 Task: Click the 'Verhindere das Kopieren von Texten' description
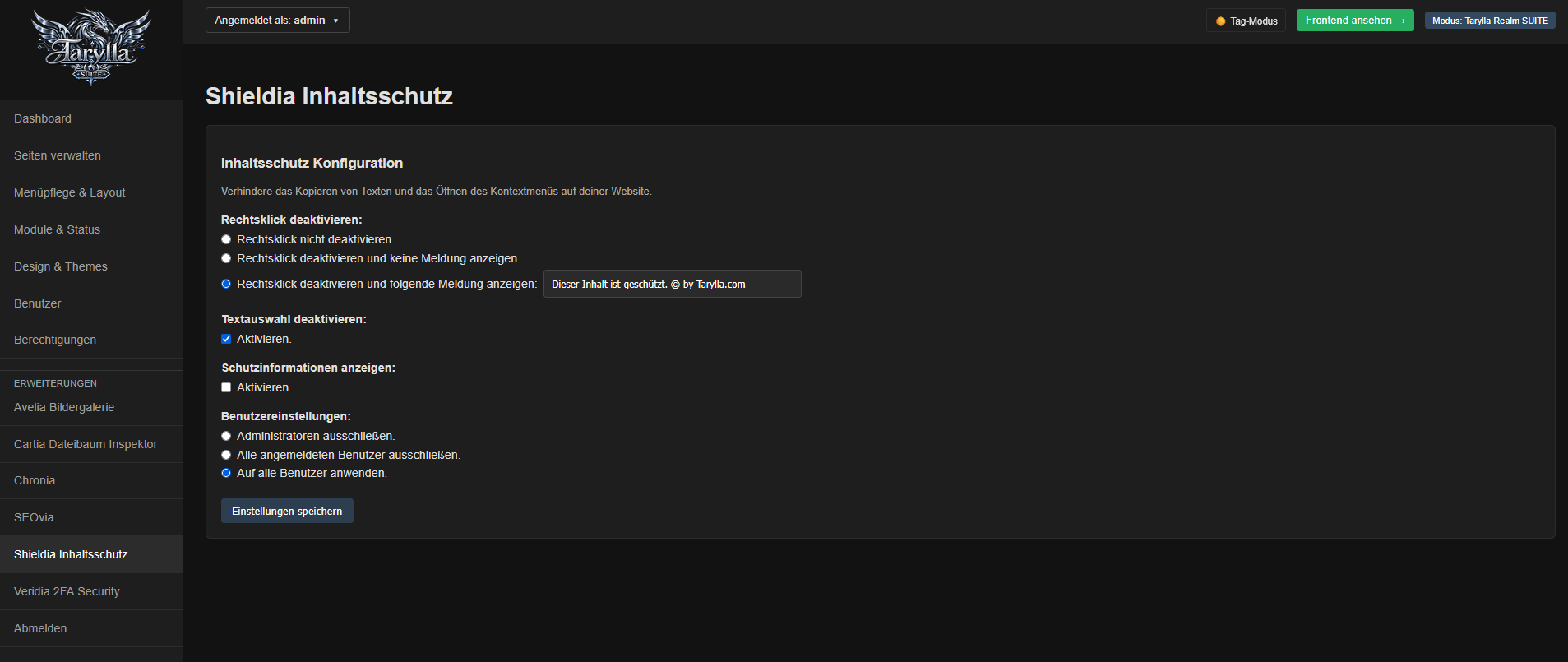point(436,191)
